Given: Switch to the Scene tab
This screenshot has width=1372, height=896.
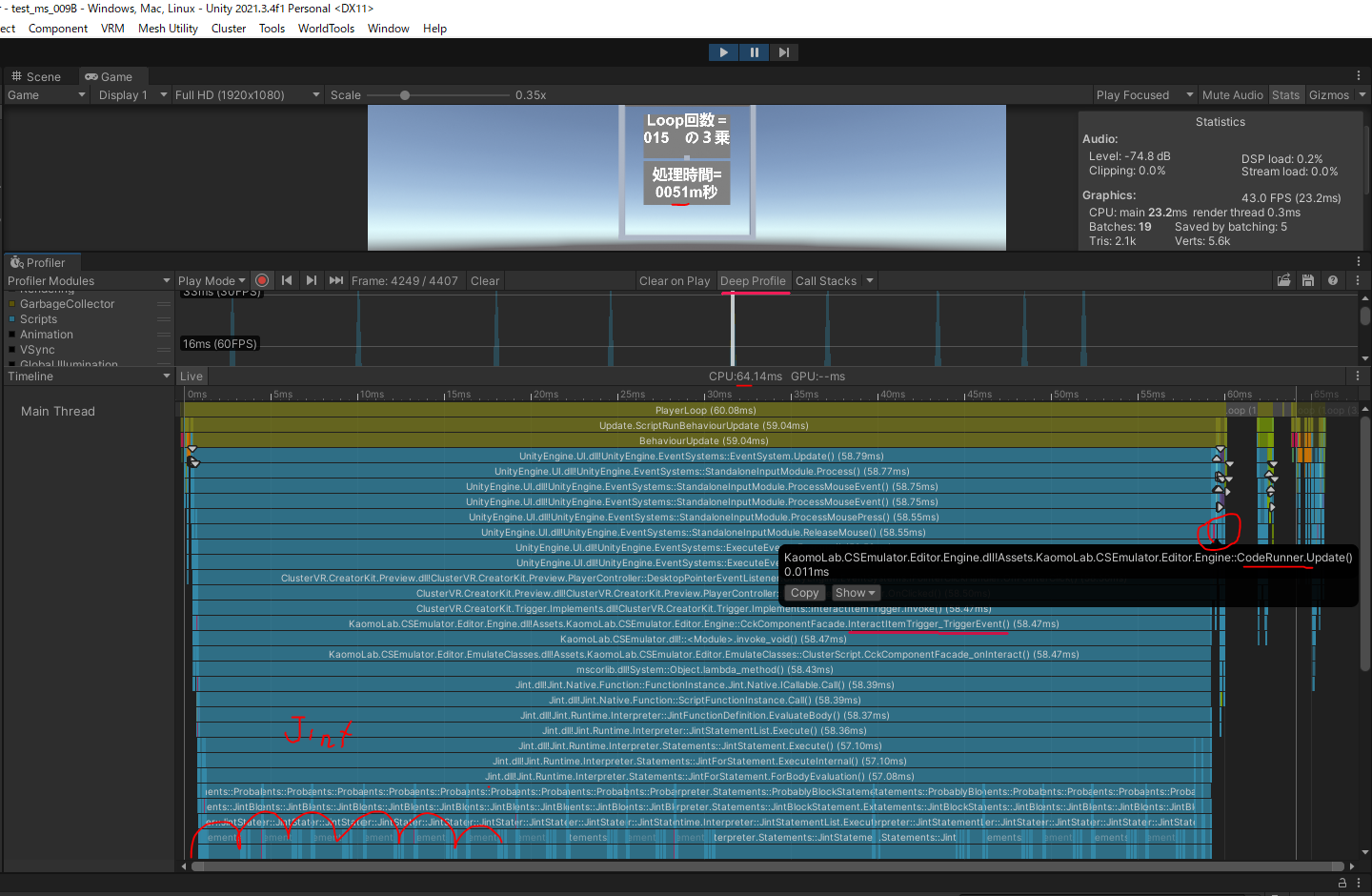Looking at the screenshot, I should 36,76.
